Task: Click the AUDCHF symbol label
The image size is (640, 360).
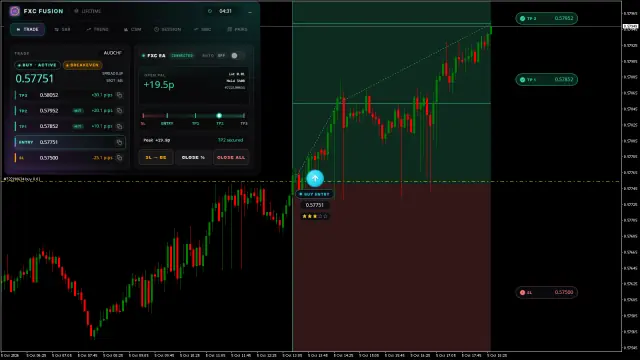Action: click(x=112, y=53)
